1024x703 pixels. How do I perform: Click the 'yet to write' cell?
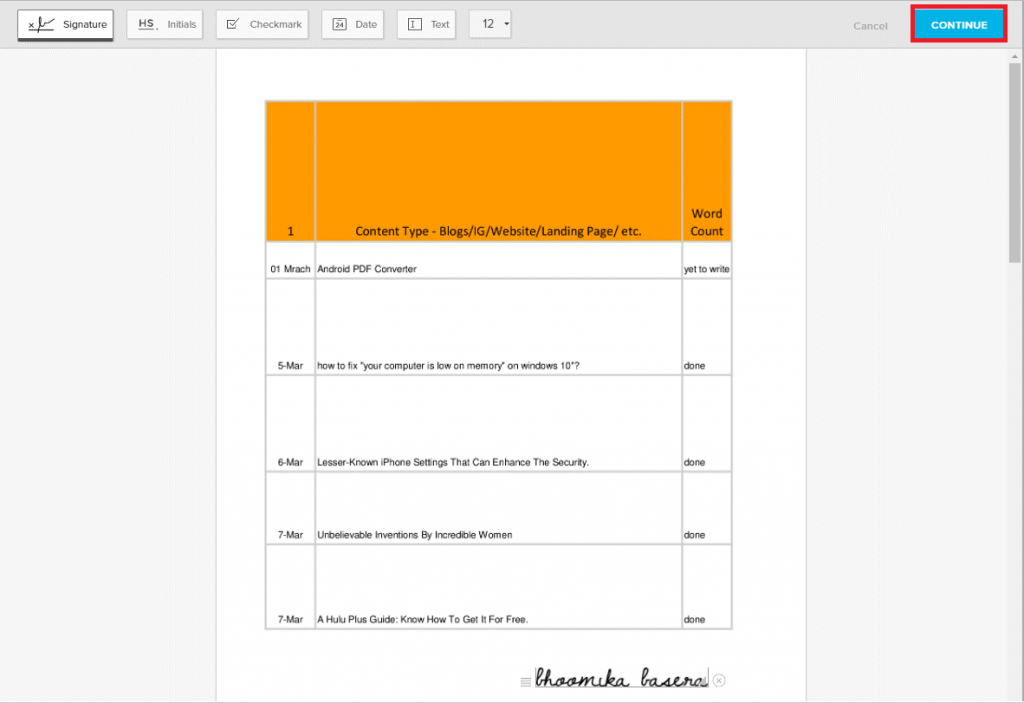click(707, 261)
